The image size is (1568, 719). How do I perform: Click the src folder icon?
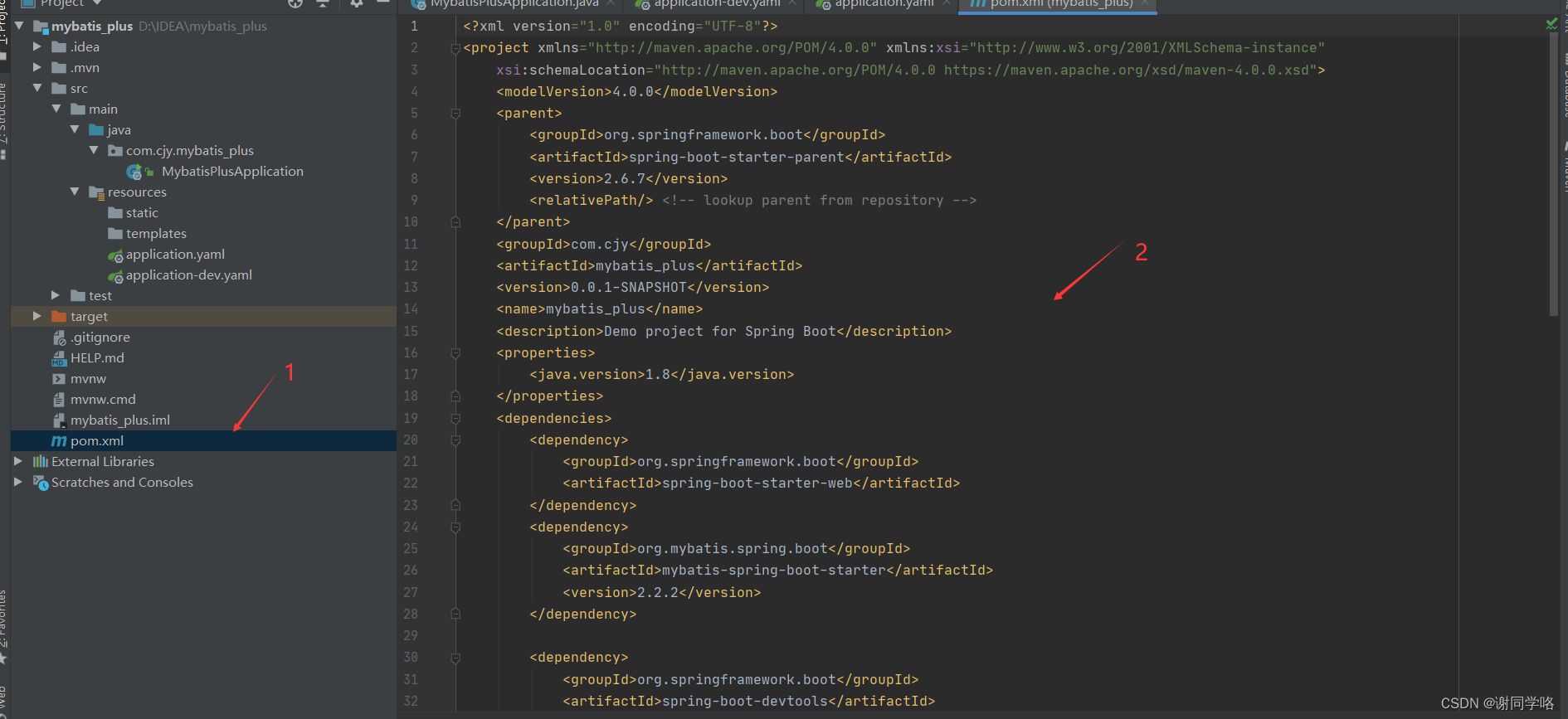pyautogui.click(x=59, y=89)
